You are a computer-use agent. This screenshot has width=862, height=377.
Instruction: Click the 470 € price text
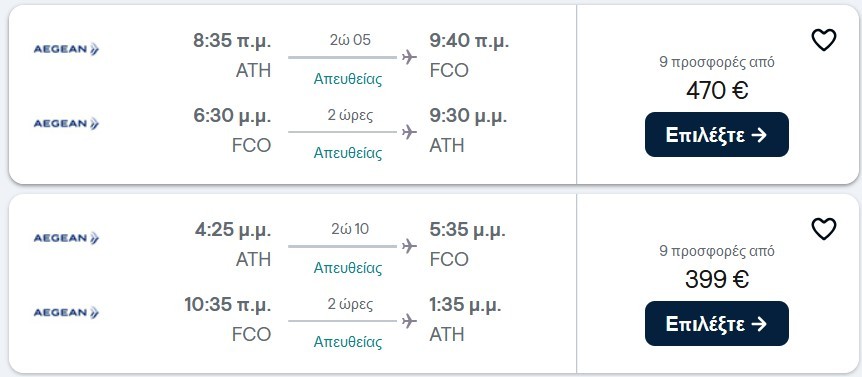pyautogui.click(x=717, y=91)
